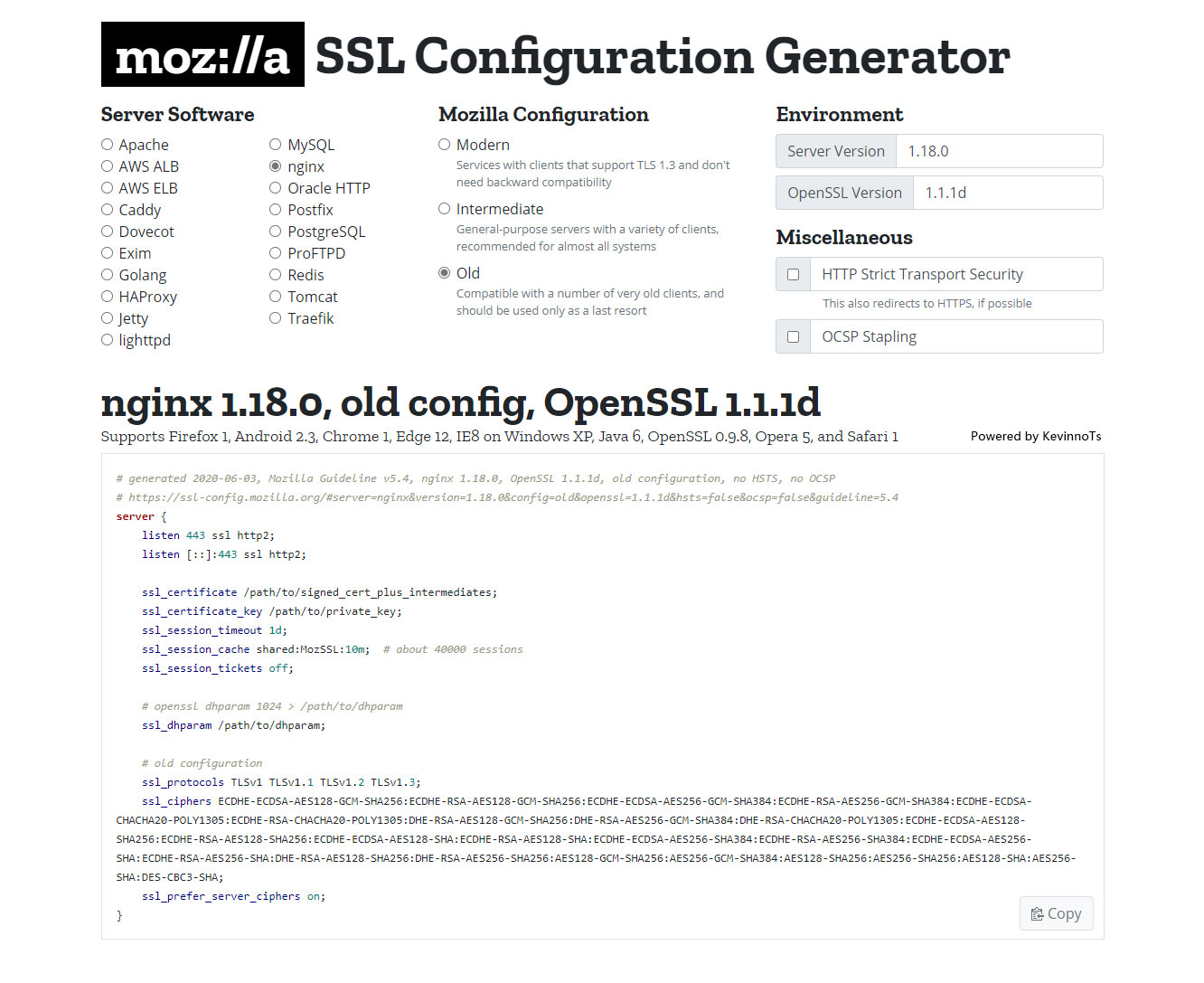1204x983 pixels.
Task: Choose PostgreSQL radio button
Action: pos(276,232)
